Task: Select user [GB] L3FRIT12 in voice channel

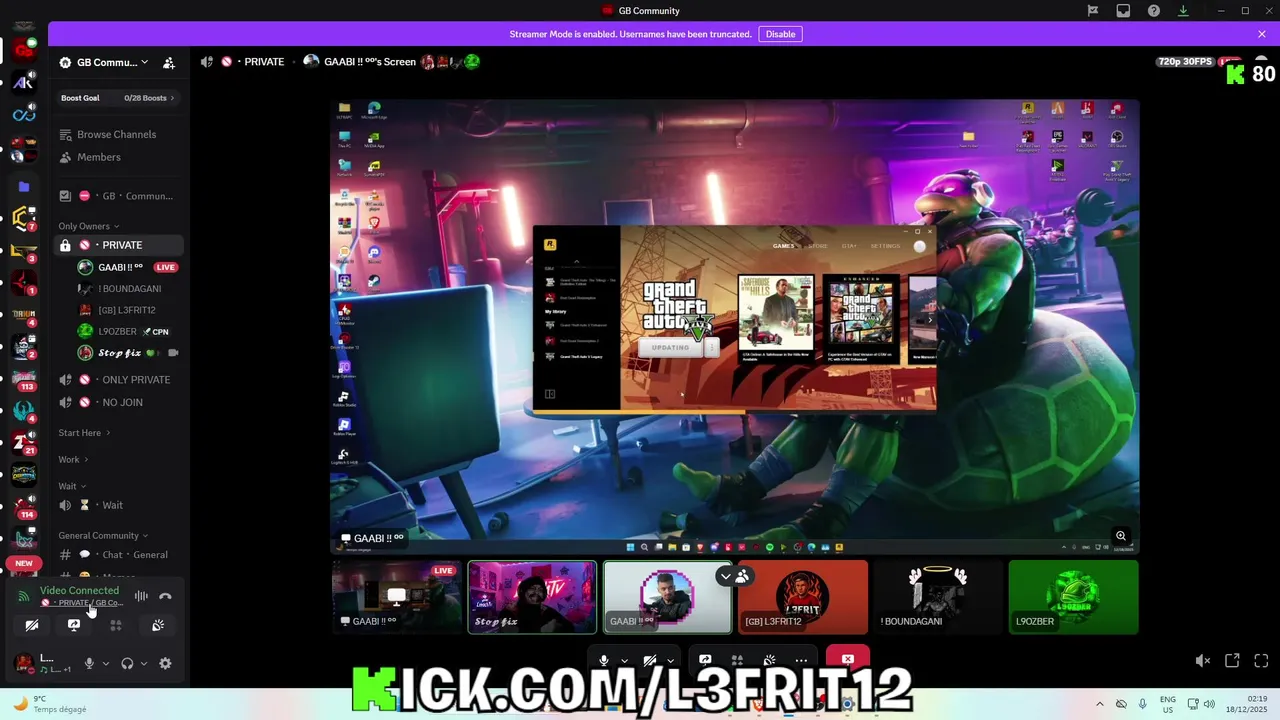Action: click(x=130, y=310)
